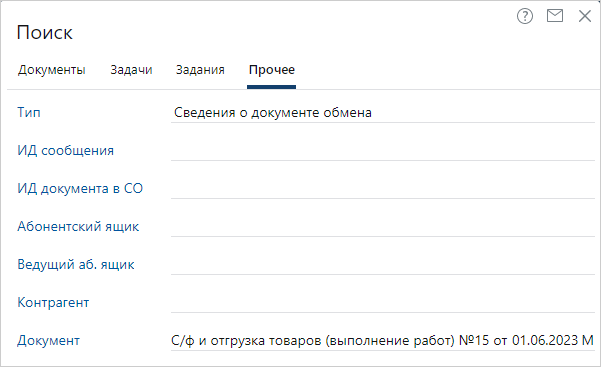Open the Тип field with Сведения о документе обмена
This screenshot has height=367, width=601.
[383, 113]
